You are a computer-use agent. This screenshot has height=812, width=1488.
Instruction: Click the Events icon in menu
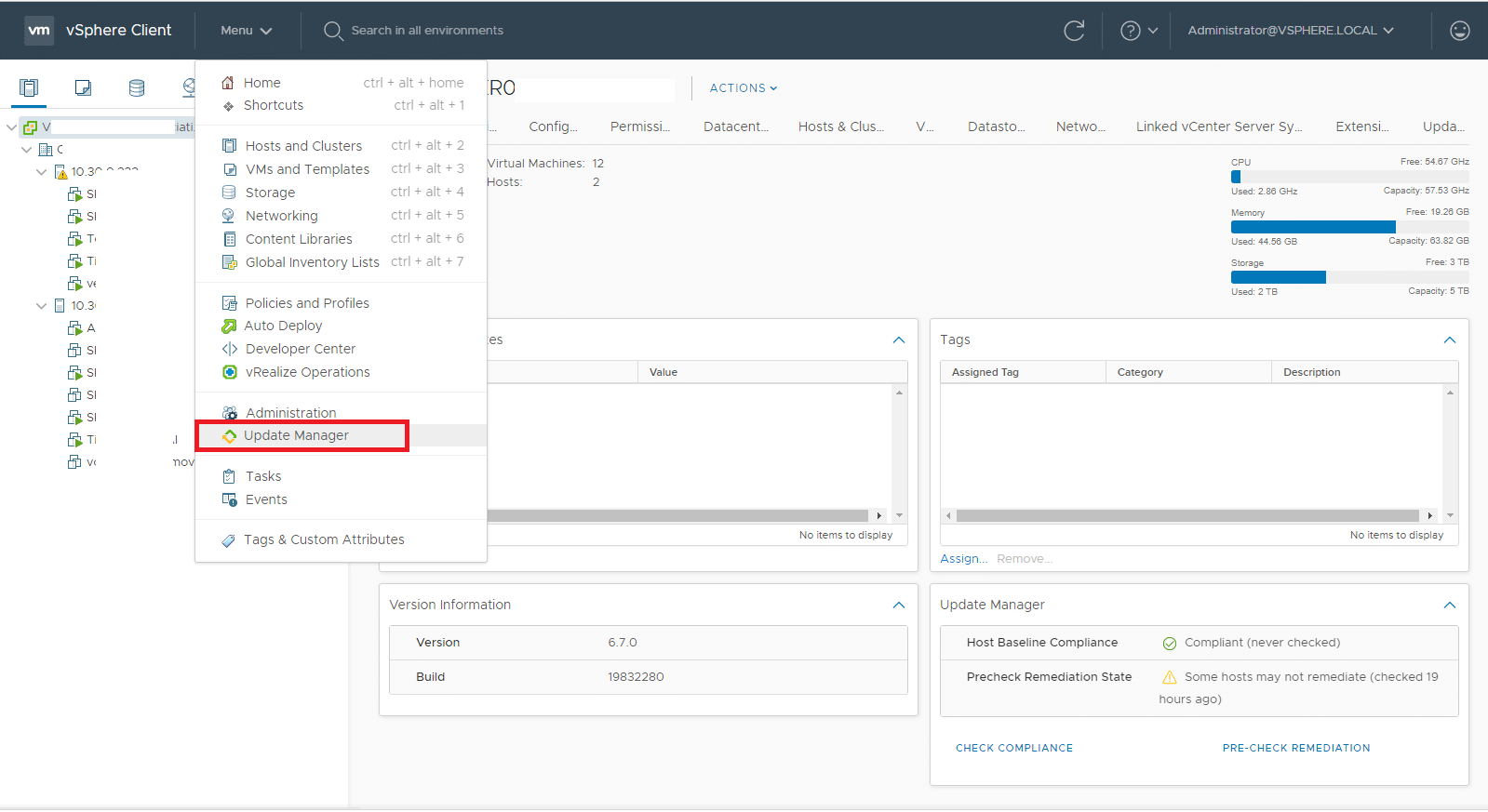click(229, 499)
